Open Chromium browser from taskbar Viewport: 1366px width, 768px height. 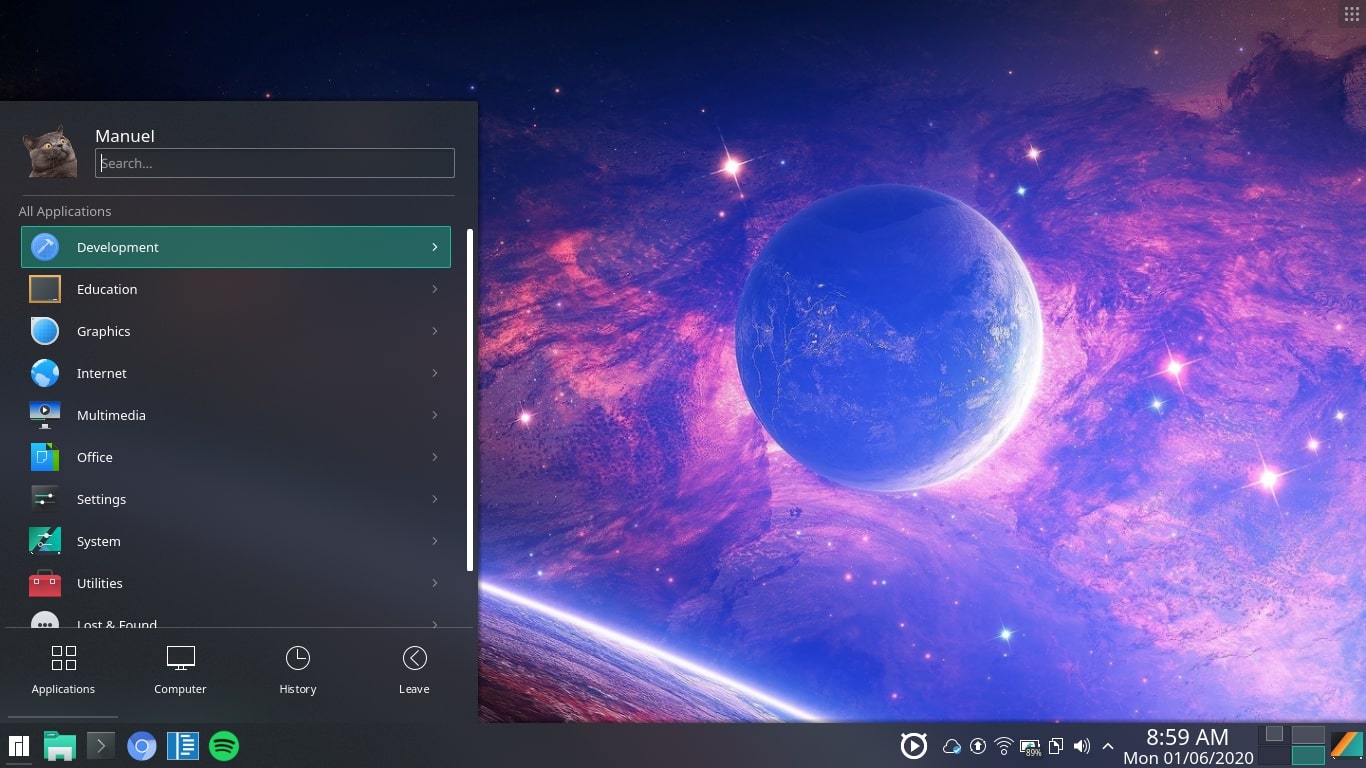142,746
